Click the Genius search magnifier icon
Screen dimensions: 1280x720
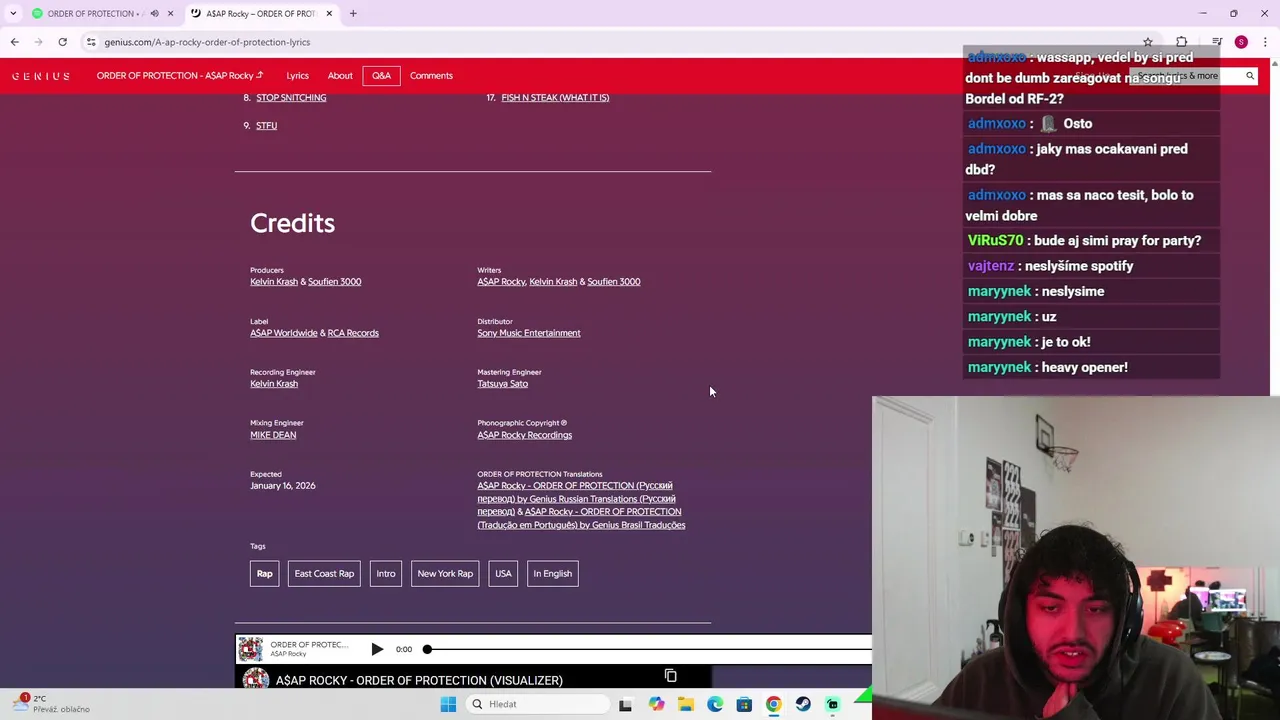click(x=1250, y=76)
